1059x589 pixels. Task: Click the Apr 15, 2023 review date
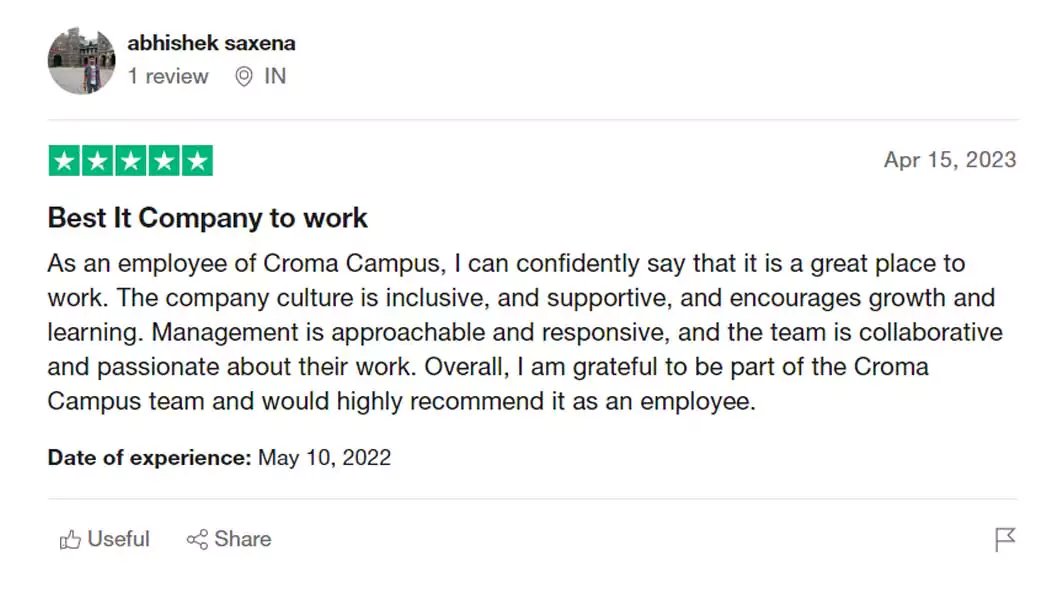949,160
